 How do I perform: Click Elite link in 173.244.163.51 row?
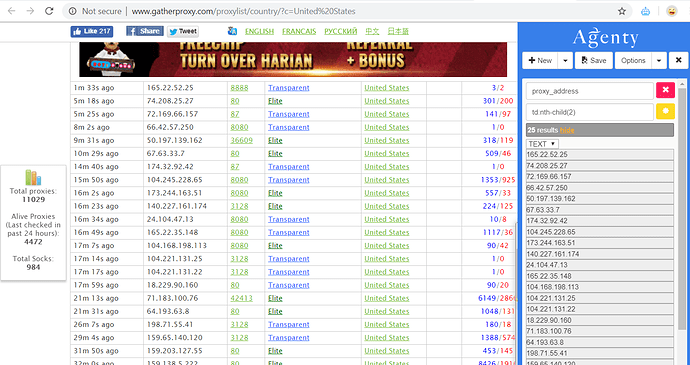pos(275,193)
